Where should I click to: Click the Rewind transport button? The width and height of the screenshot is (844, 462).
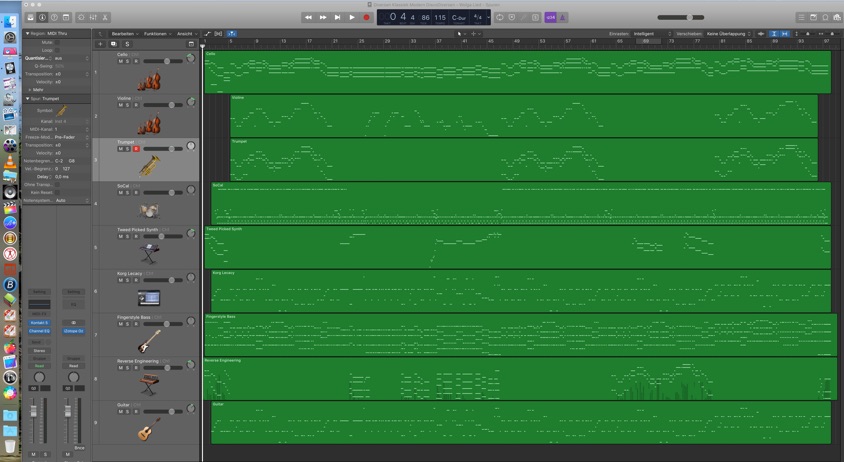coord(308,17)
